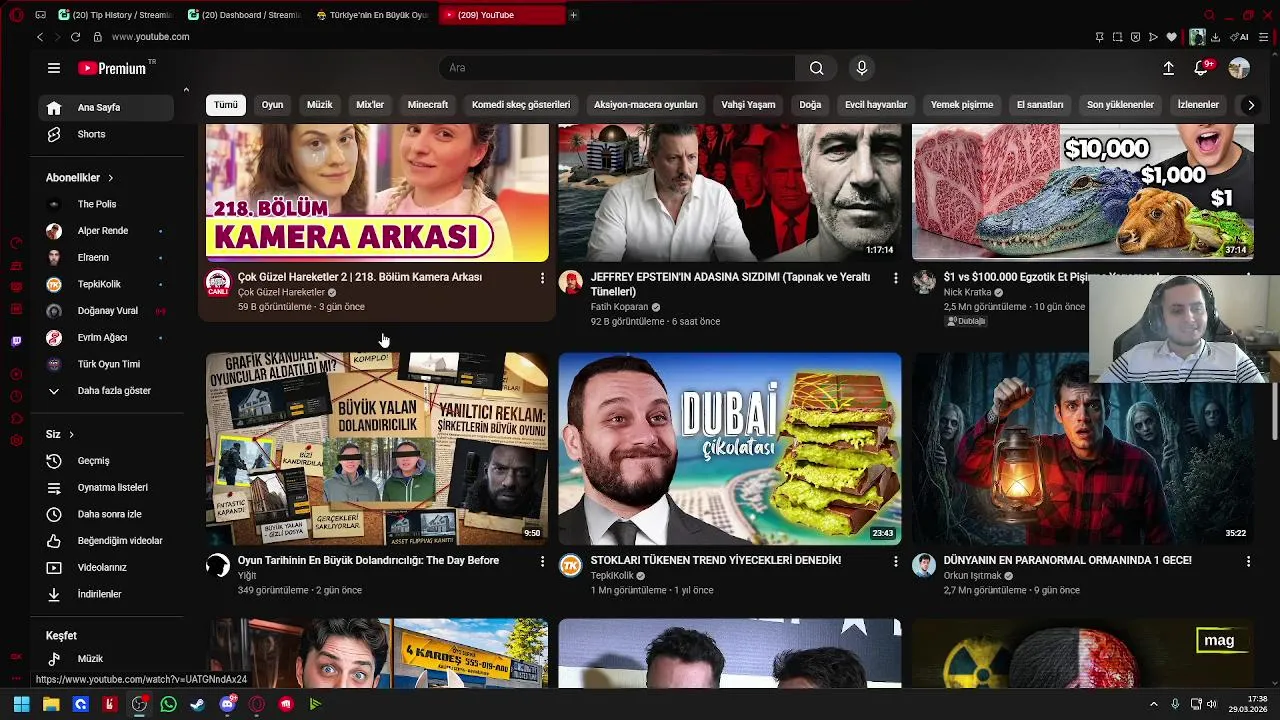Open the browser easy setup sliders icon
Viewport: 1280px width, 720px height.
1264,37
